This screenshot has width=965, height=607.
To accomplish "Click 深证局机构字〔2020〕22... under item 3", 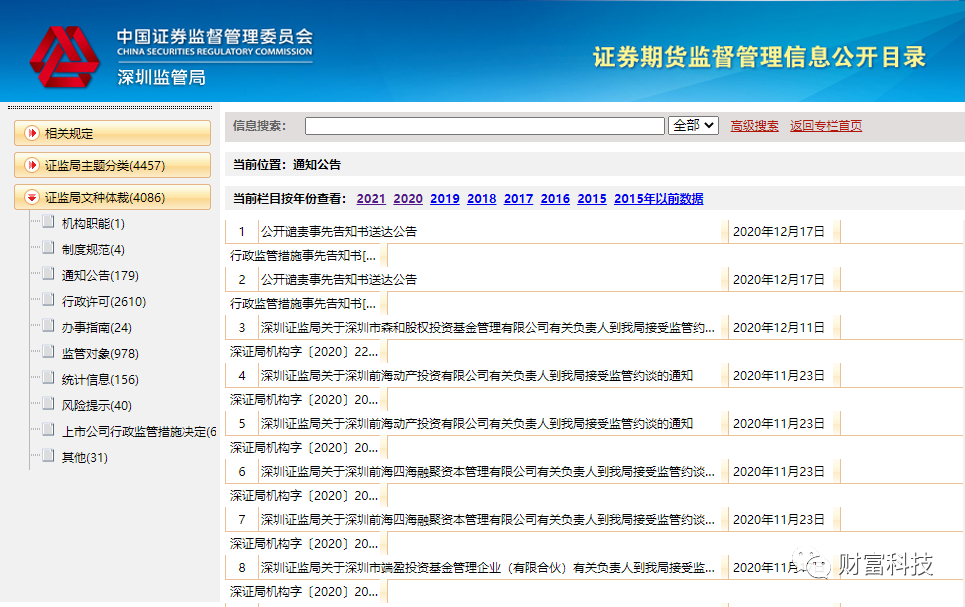I will [304, 352].
